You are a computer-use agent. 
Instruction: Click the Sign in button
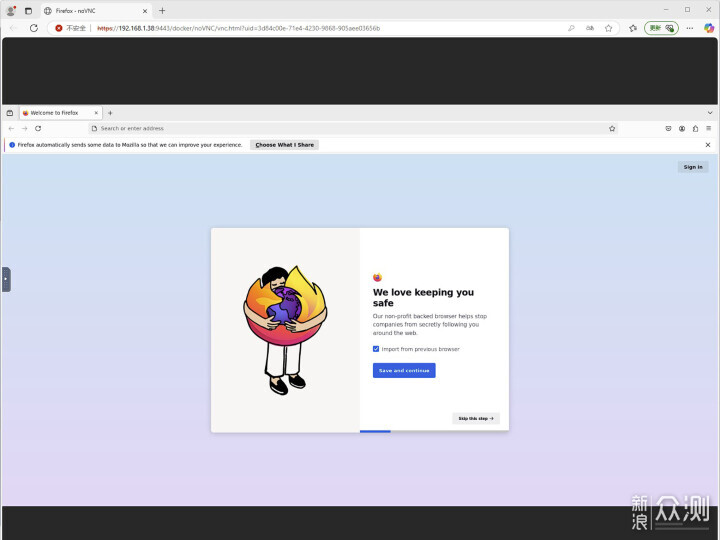point(693,167)
